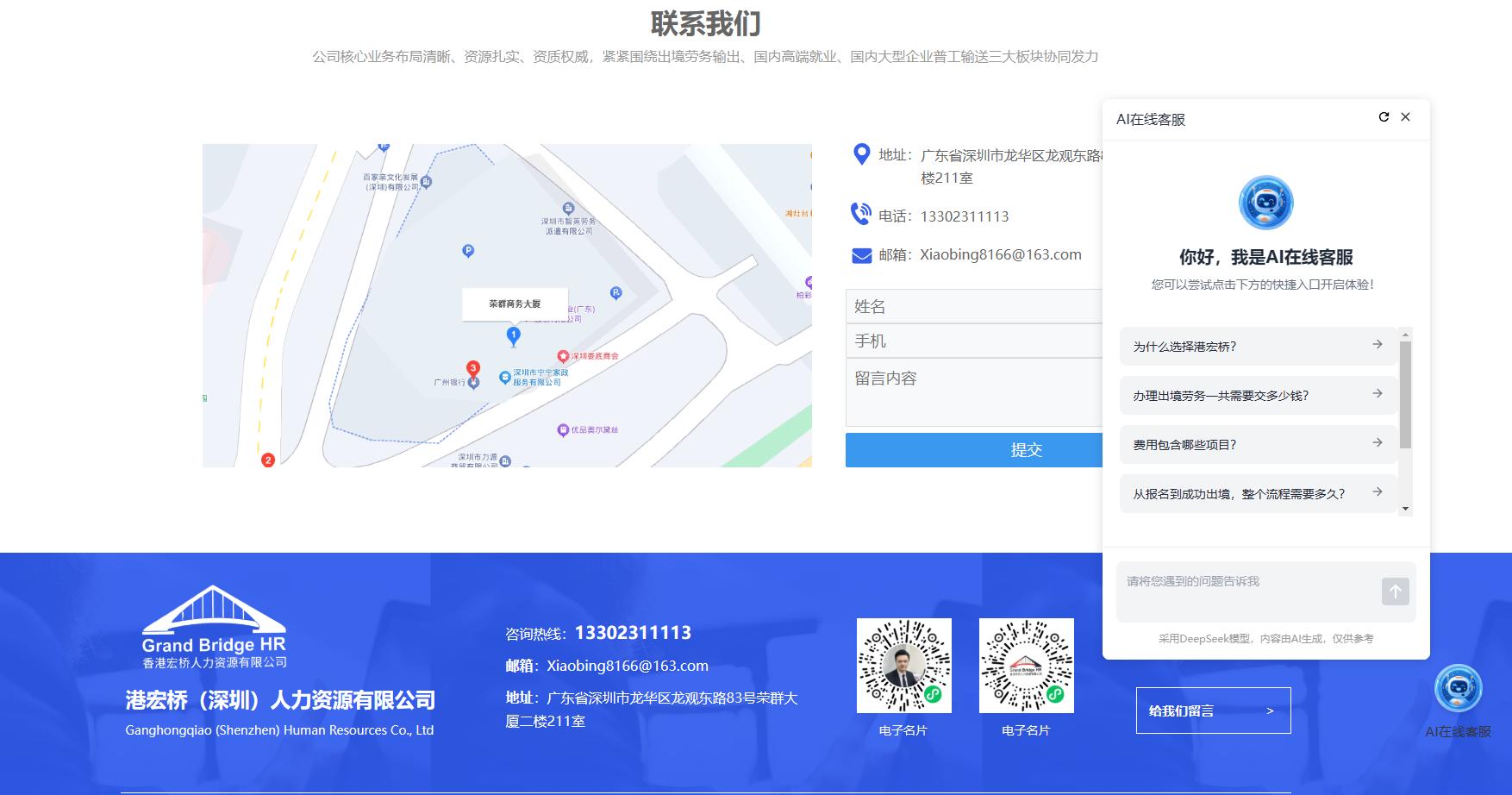Click the 联系我们 heading
Image resolution: width=1512 pixels, height=795 pixels.
(x=706, y=23)
